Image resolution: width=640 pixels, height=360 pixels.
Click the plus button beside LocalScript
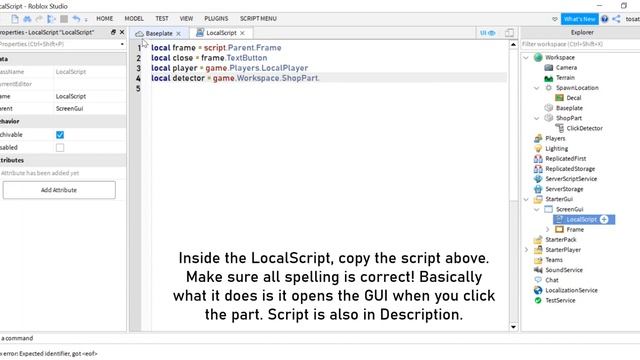(x=604, y=220)
